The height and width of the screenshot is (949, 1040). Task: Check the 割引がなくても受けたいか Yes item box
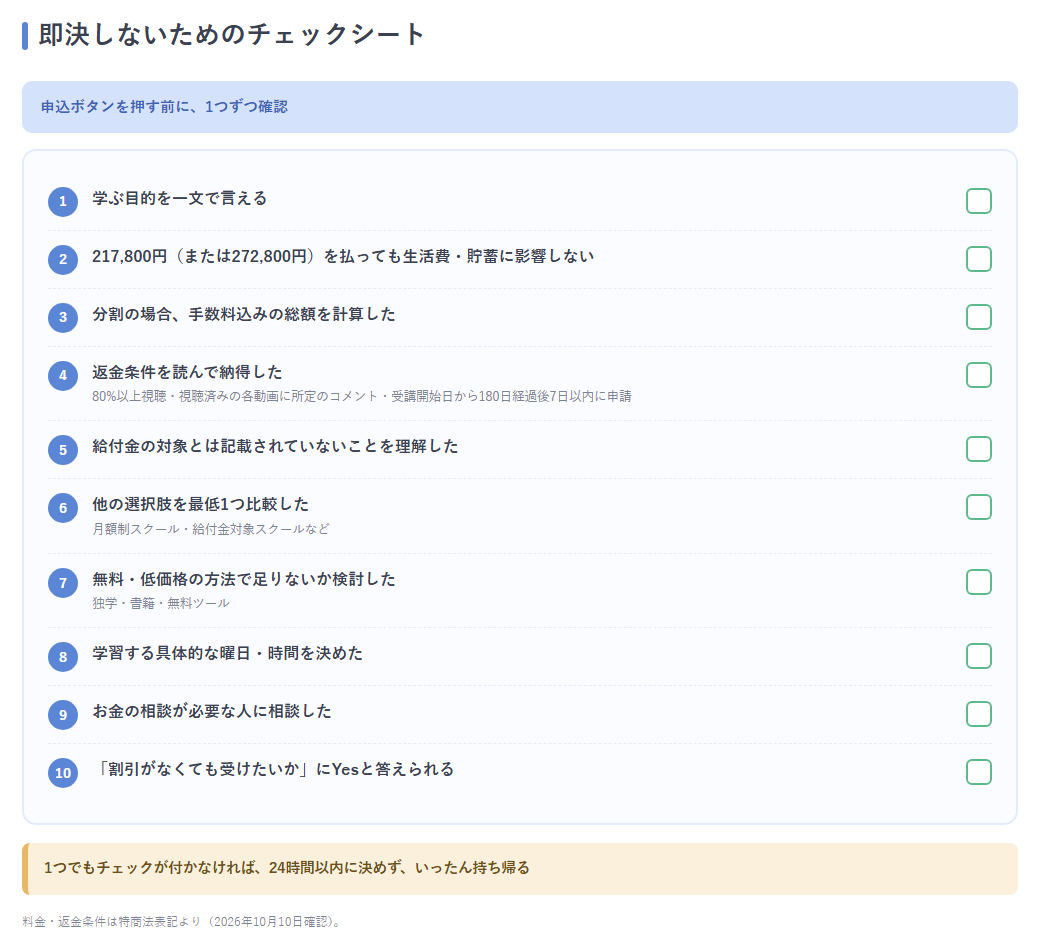[x=978, y=772]
